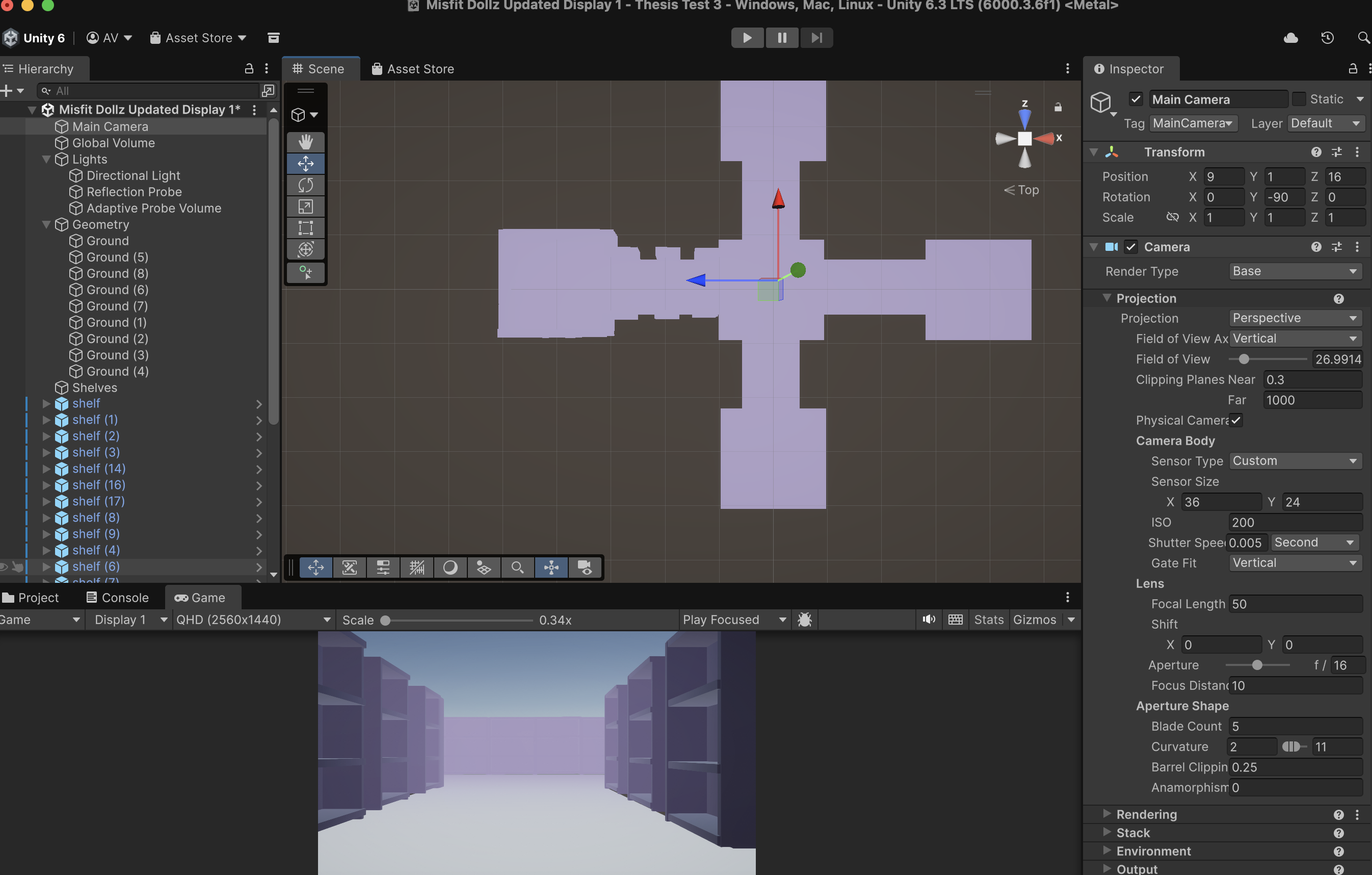Collapse the Geometry group in Hierarchy
Image resolution: width=1372 pixels, height=875 pixels.
pyautogui.click(x=47, y=224)
